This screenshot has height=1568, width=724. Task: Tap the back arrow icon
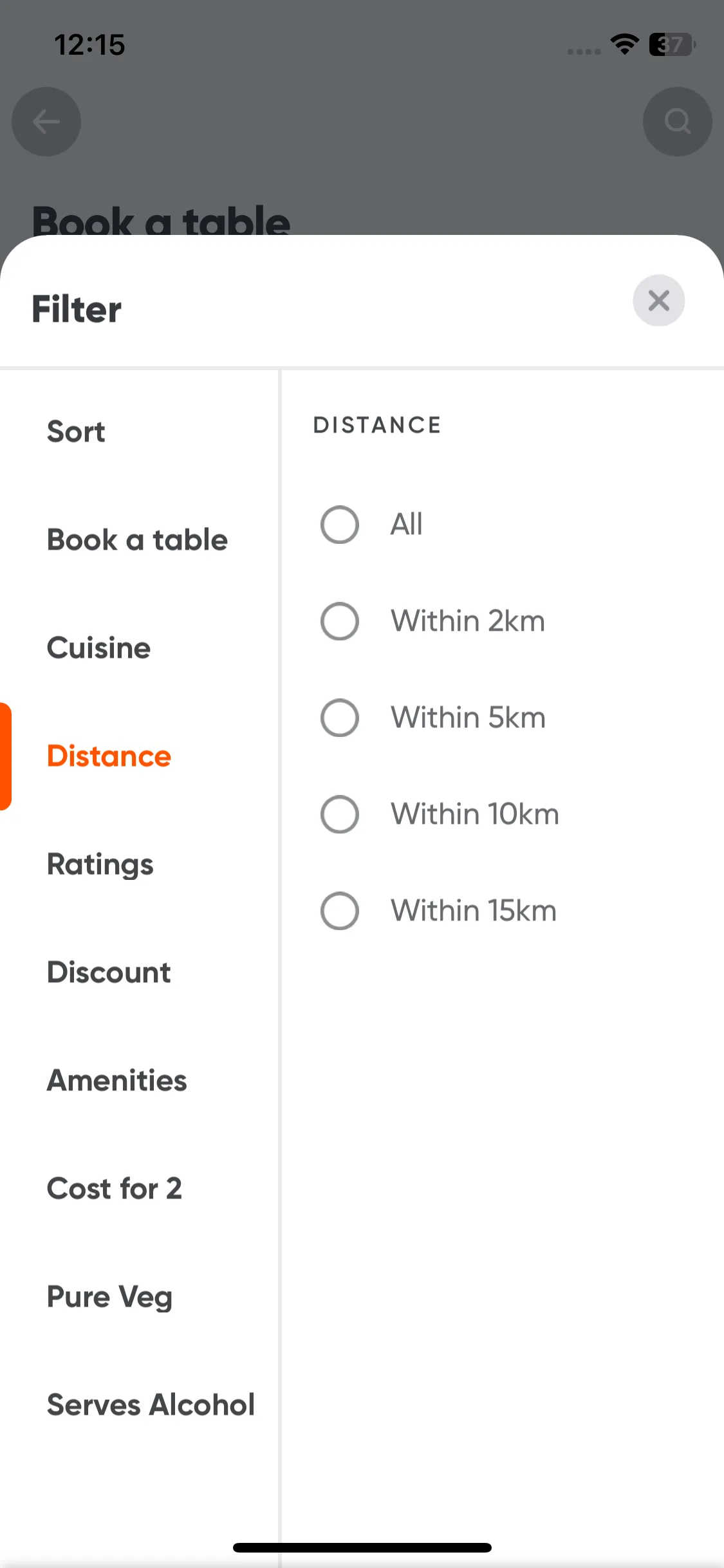point(46,122)
